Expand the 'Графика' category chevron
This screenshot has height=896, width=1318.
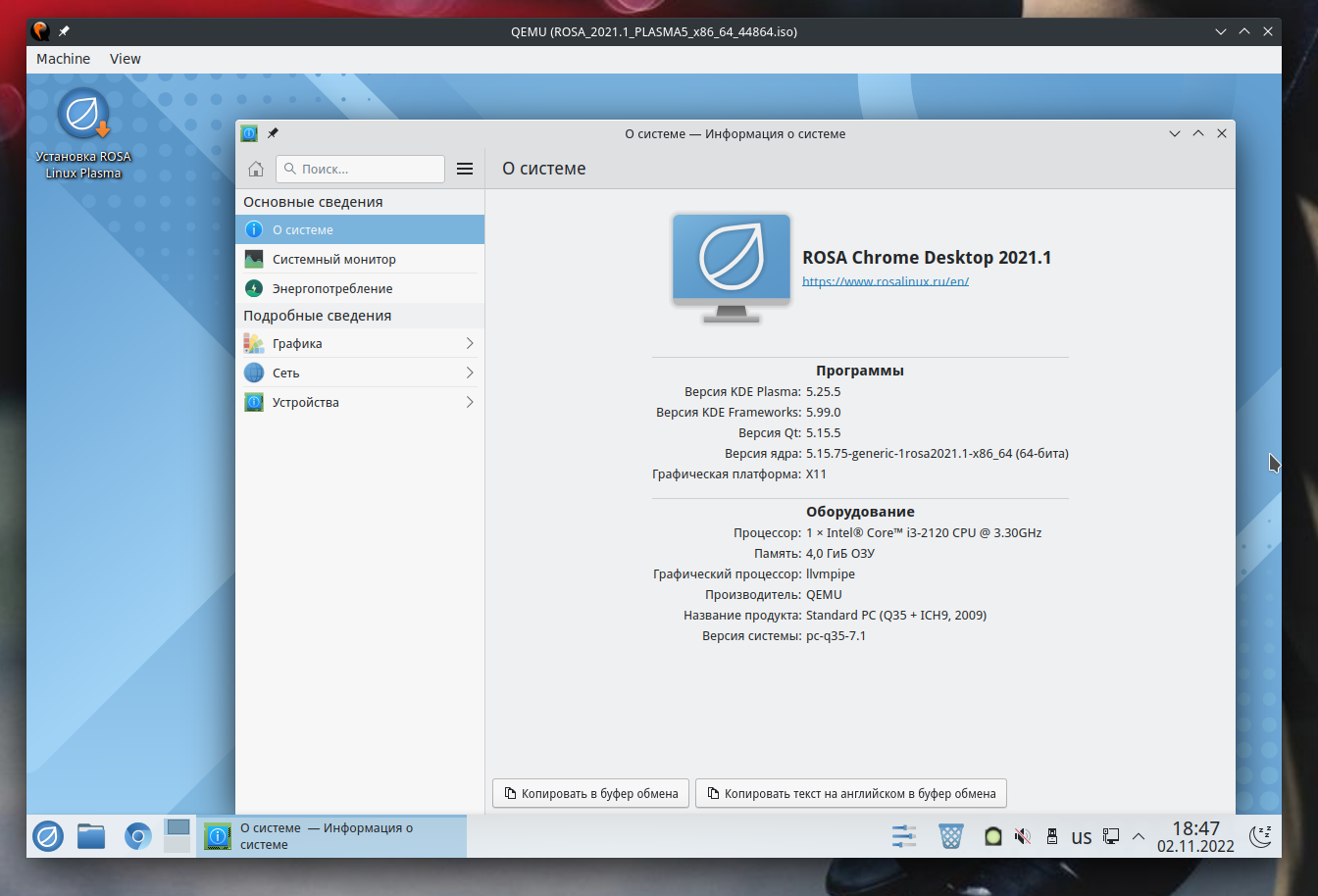coord(470,343)
